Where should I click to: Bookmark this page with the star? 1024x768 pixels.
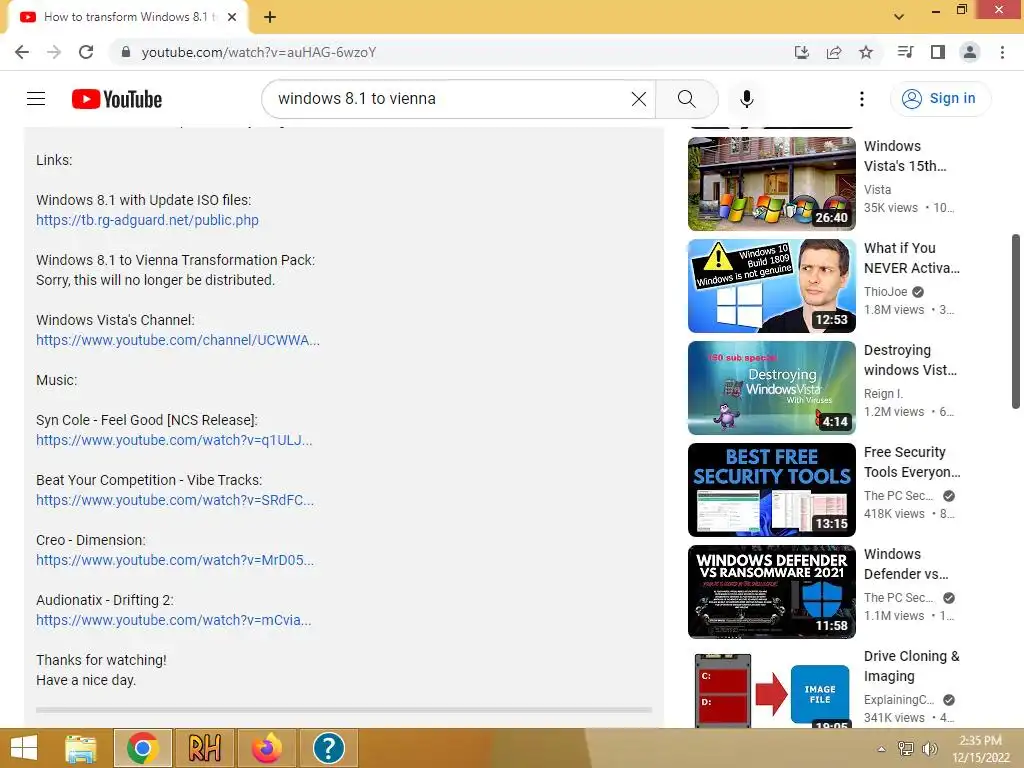pyautogui.click(x=866, y=52)
